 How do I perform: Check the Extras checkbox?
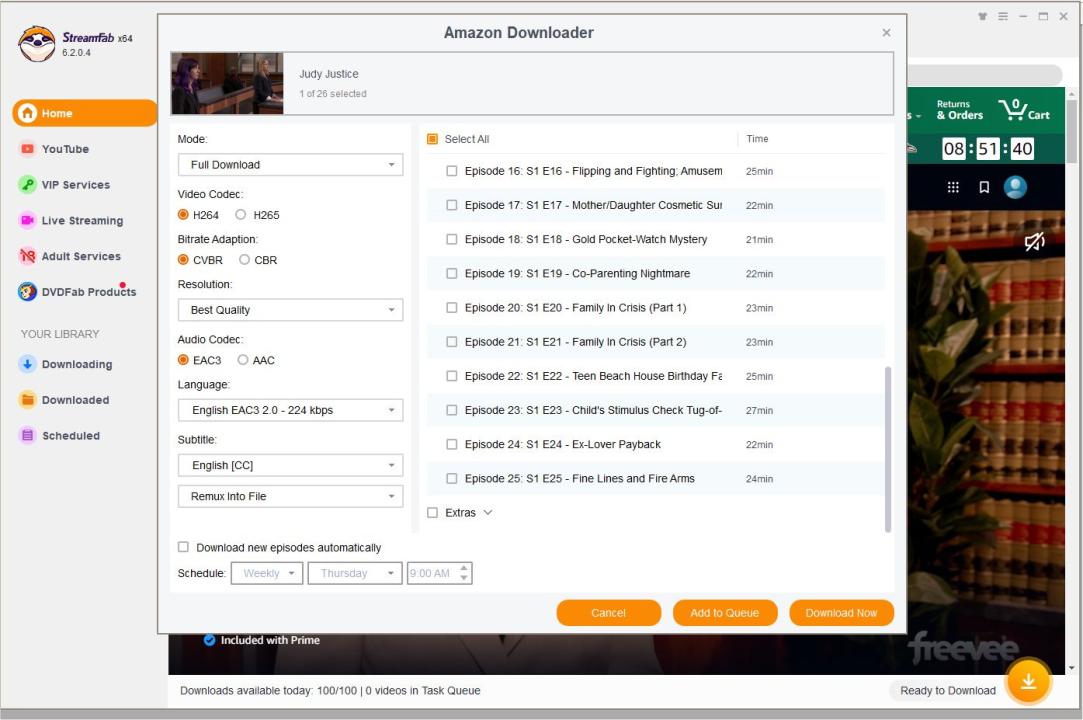pos(432,513)
